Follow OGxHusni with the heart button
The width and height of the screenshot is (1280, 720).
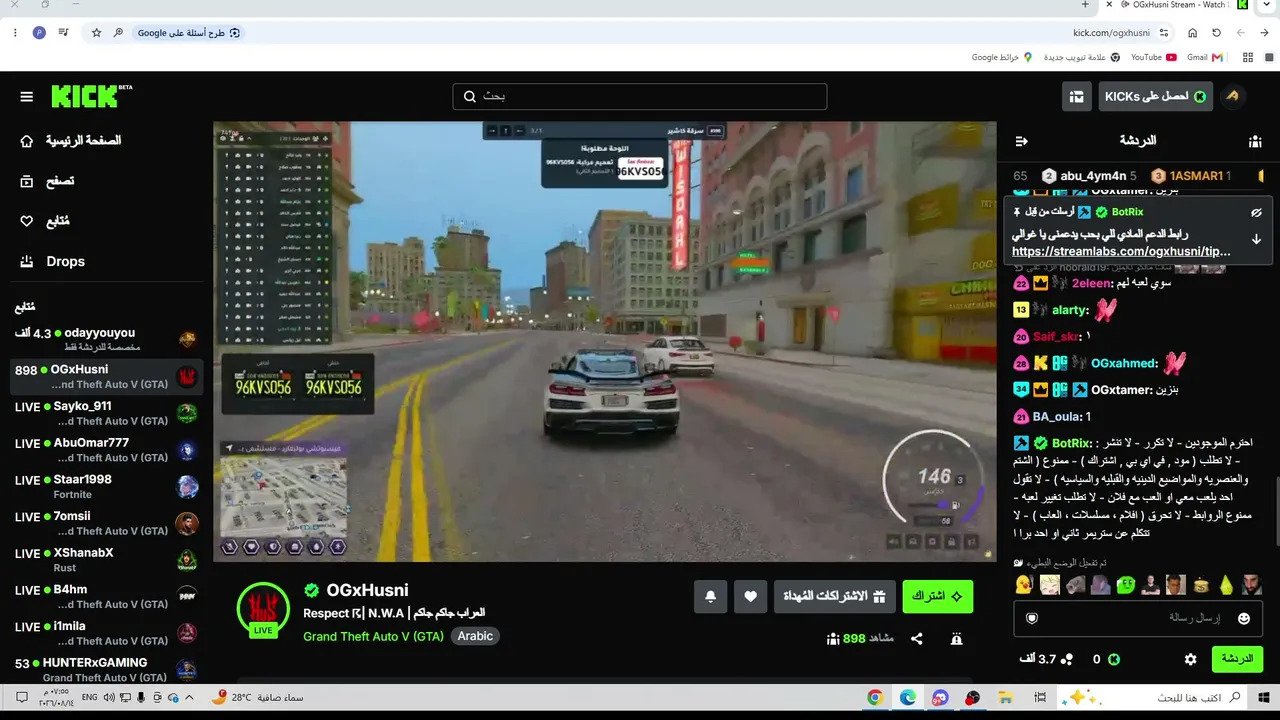(x=750, y=597)
